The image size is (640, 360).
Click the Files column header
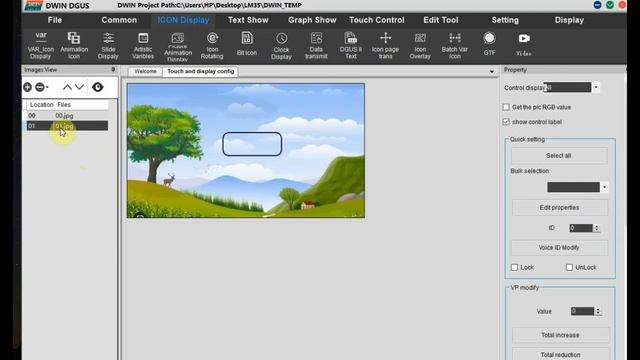coord(64,105)
